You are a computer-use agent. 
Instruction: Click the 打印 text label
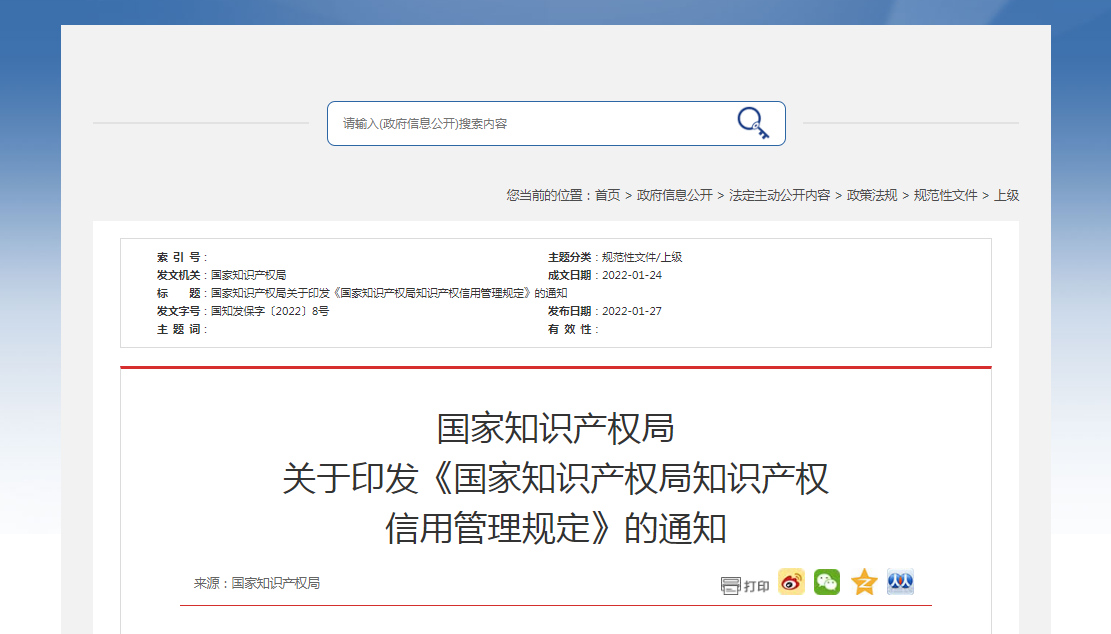click(756, 587)
